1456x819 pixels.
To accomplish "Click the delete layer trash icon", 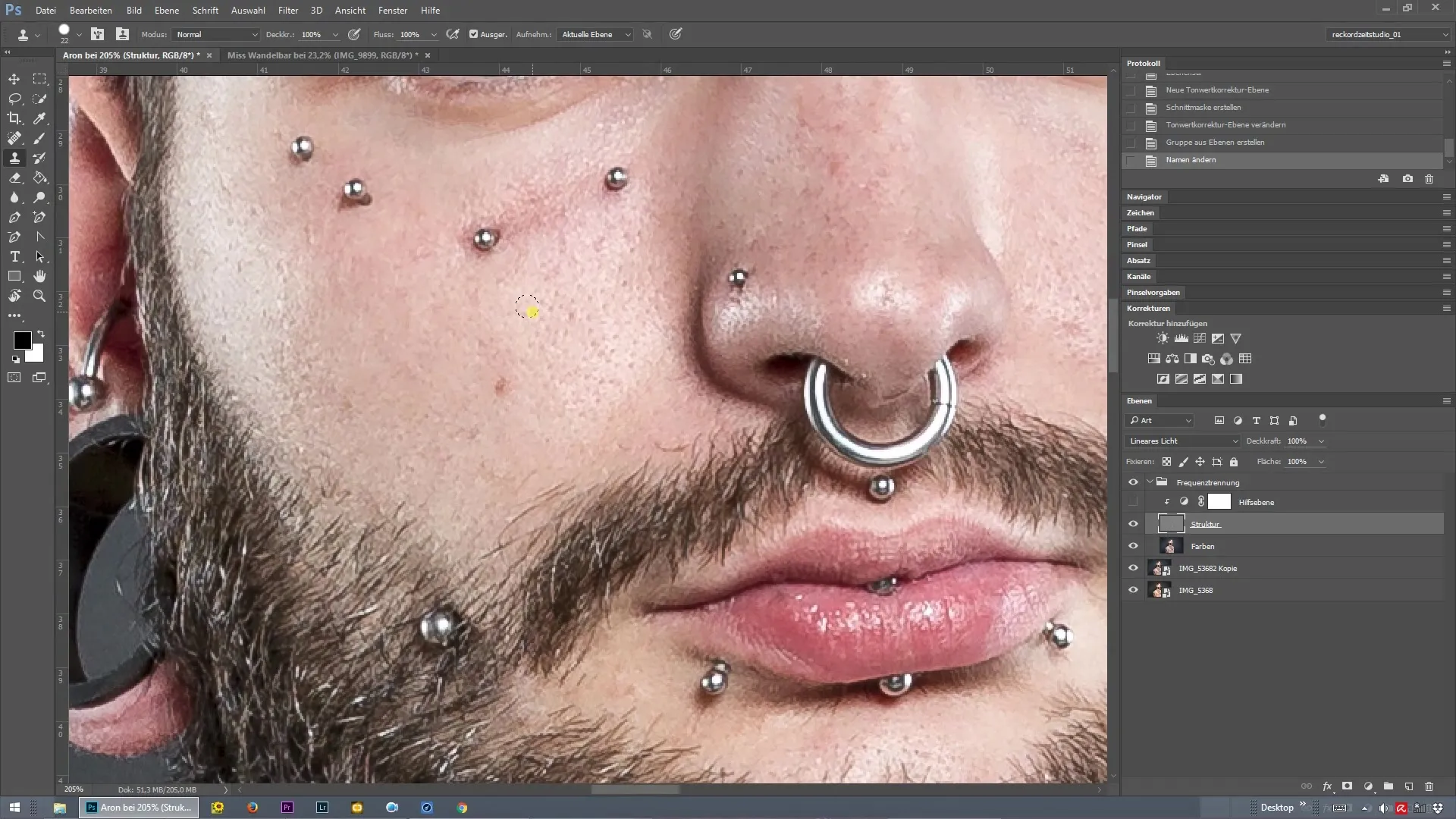I will (x=1429, y=786).
